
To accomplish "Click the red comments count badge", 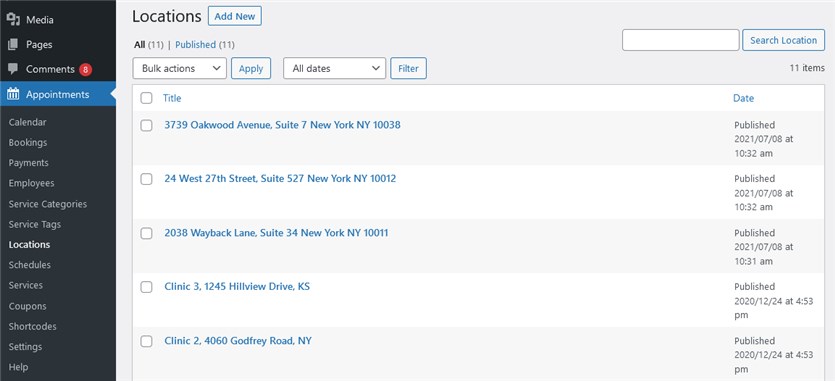I will click(x=86, y=69).
